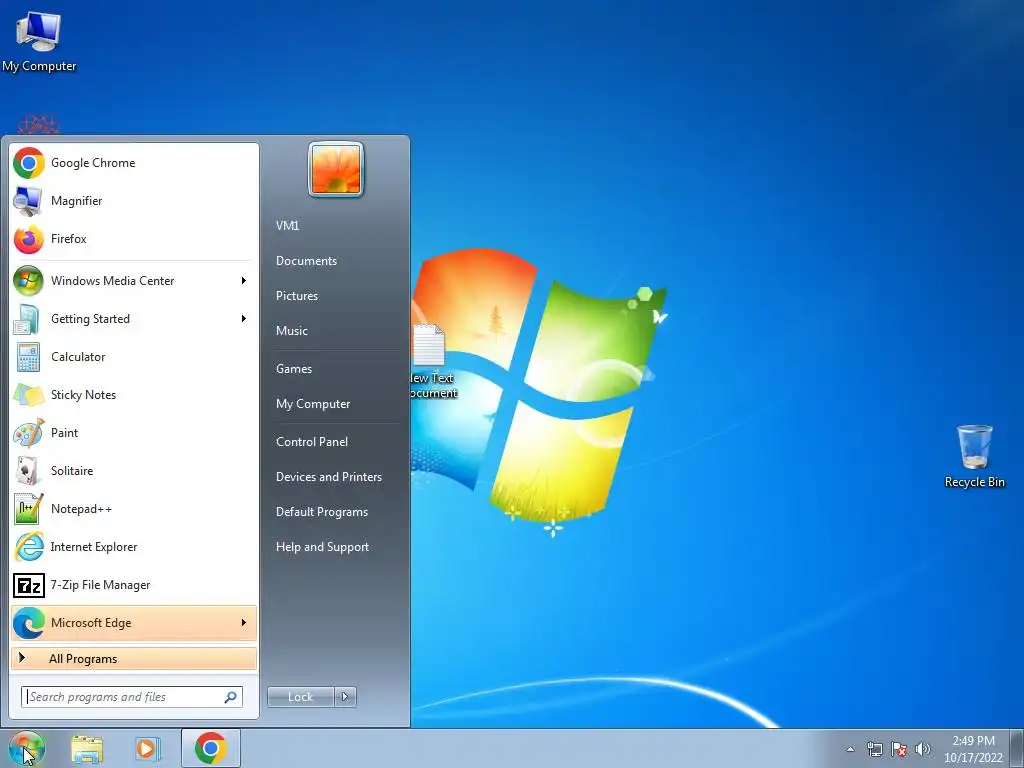The width and height of the screenshot is (1024, 768).
Task: Expand the Windows Media Center jump list arrow
Action: tap(244, 281)
